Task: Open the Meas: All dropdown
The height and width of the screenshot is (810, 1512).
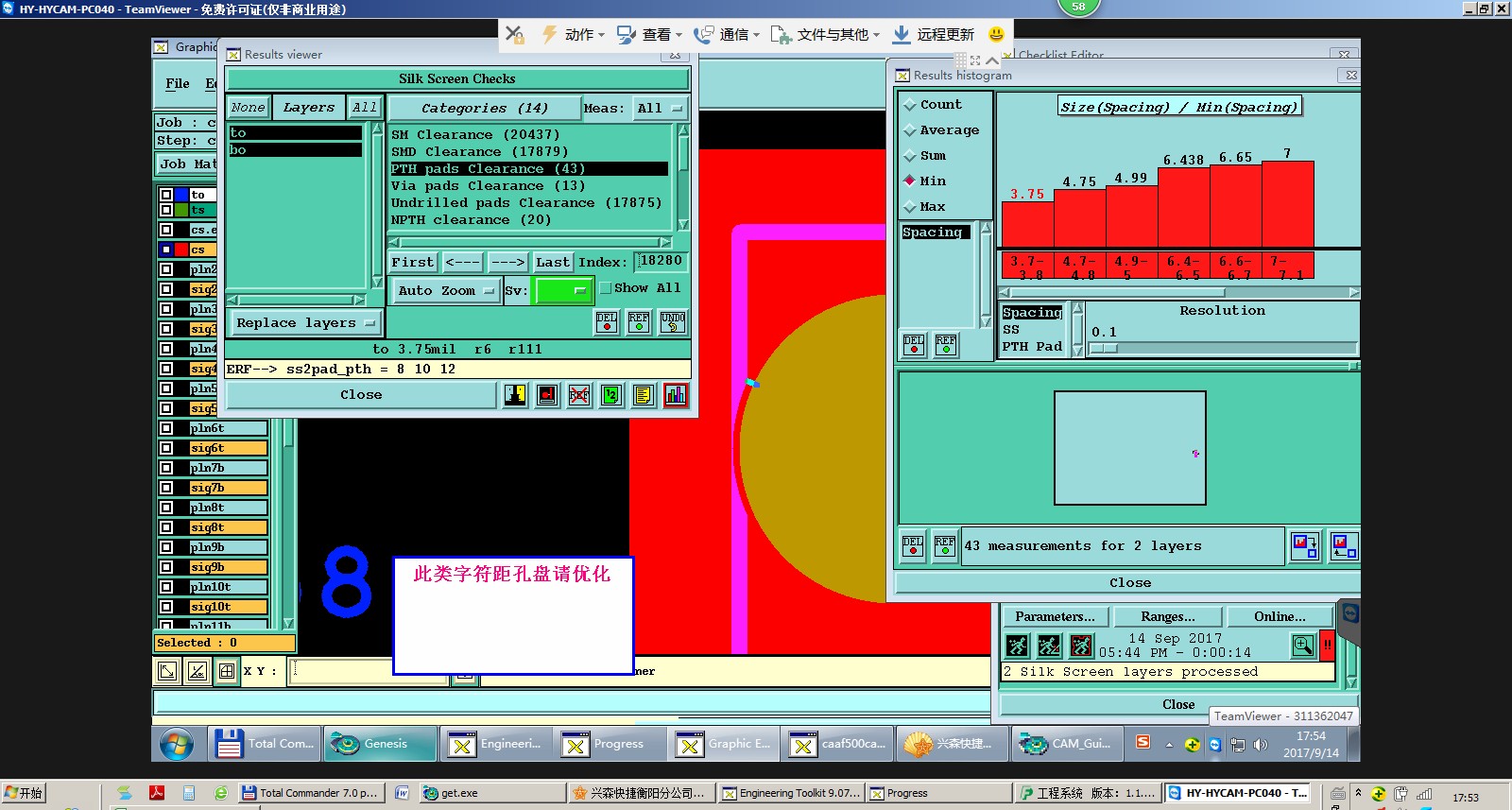Action: (661, 109)
